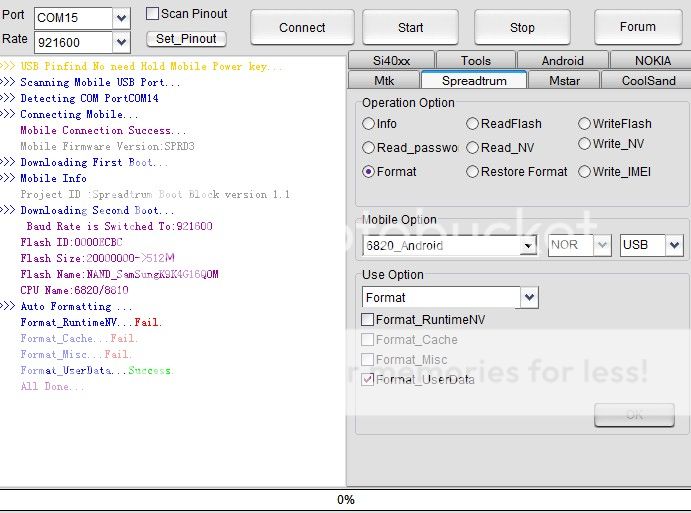Choose the WriteFlash radio option
Screen dimensions: 691x513
point(585,124)
